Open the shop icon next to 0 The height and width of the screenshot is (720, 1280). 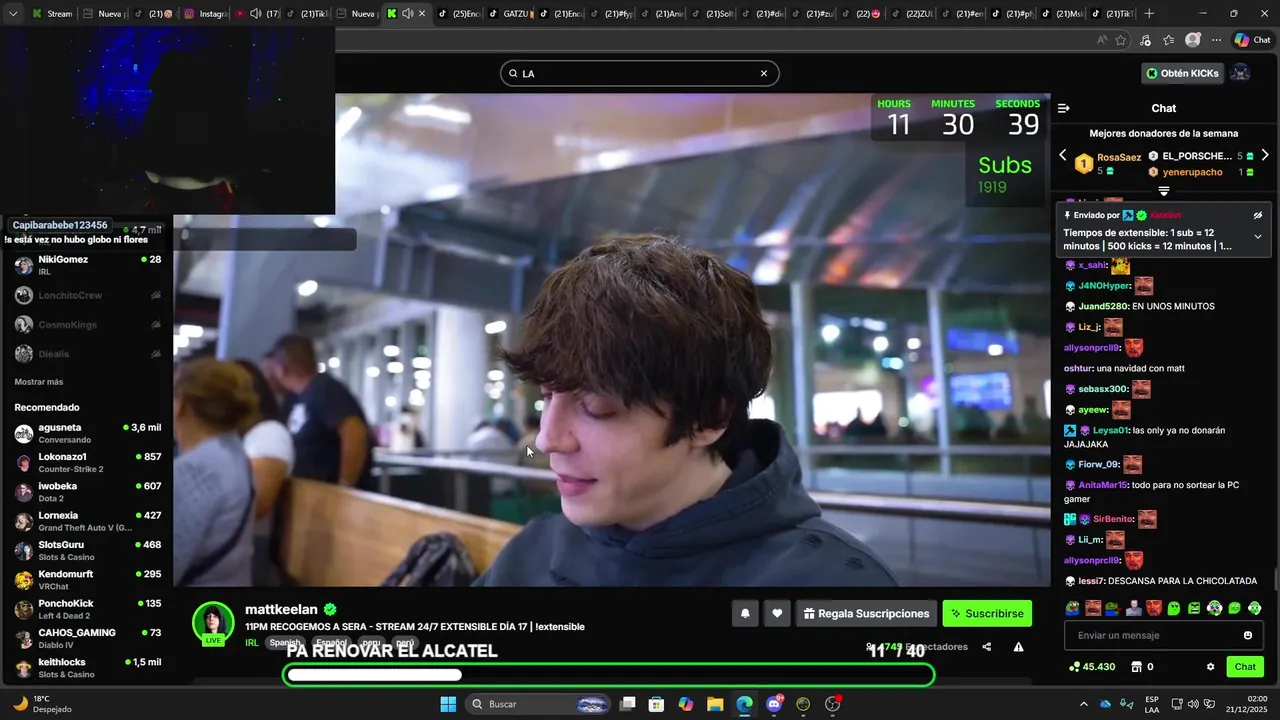1137,667
